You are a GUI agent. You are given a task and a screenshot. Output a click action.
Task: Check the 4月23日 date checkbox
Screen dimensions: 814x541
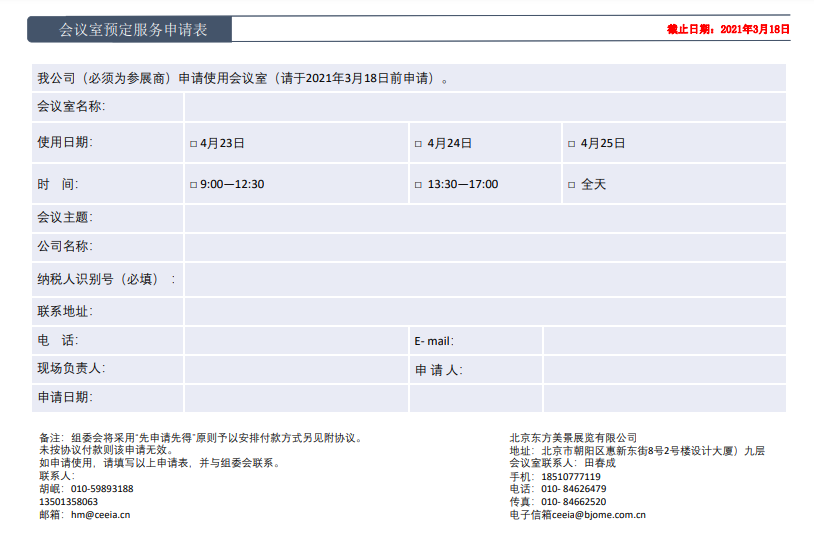pyautogui.click(x=193, y=144)
